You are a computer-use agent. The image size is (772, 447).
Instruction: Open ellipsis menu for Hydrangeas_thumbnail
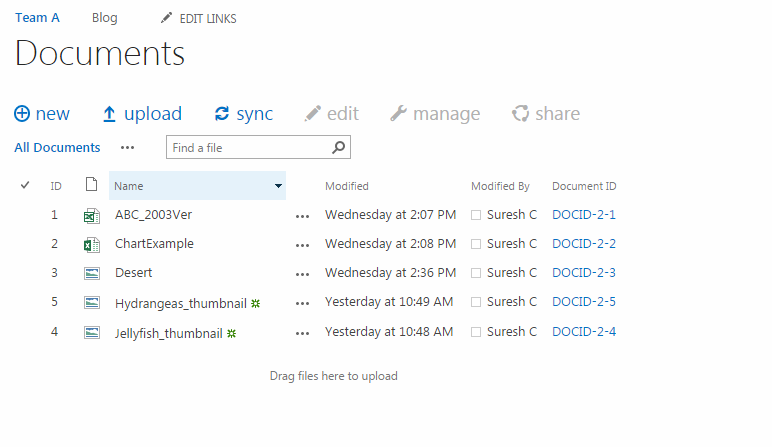(x=303, y=302)
